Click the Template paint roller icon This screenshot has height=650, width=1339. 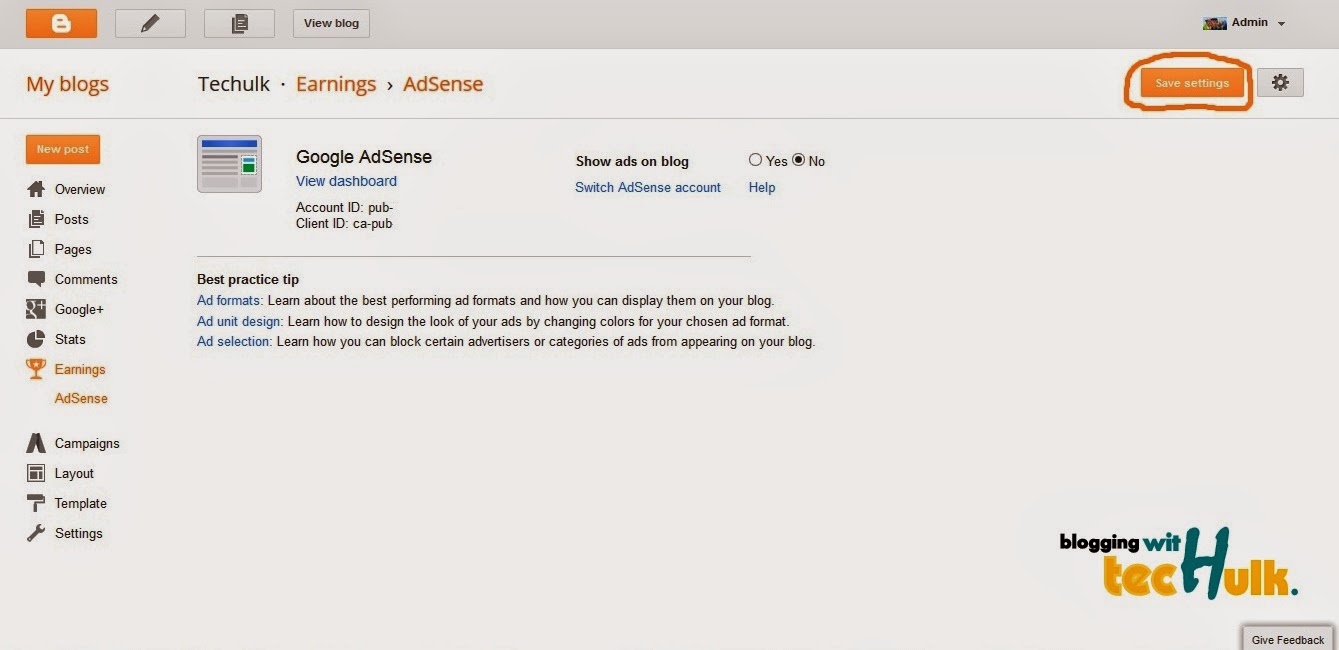point(36,503)
